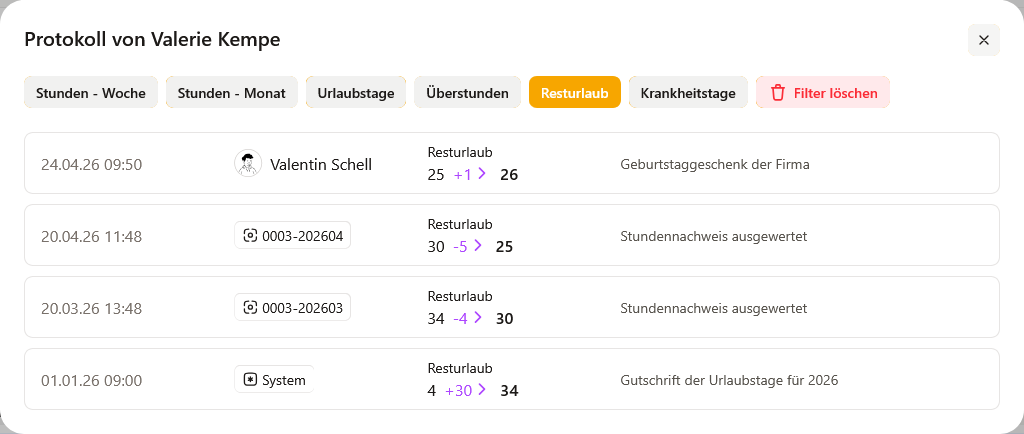Click Valentin Schell's avatar icon

tap(248, 164)
